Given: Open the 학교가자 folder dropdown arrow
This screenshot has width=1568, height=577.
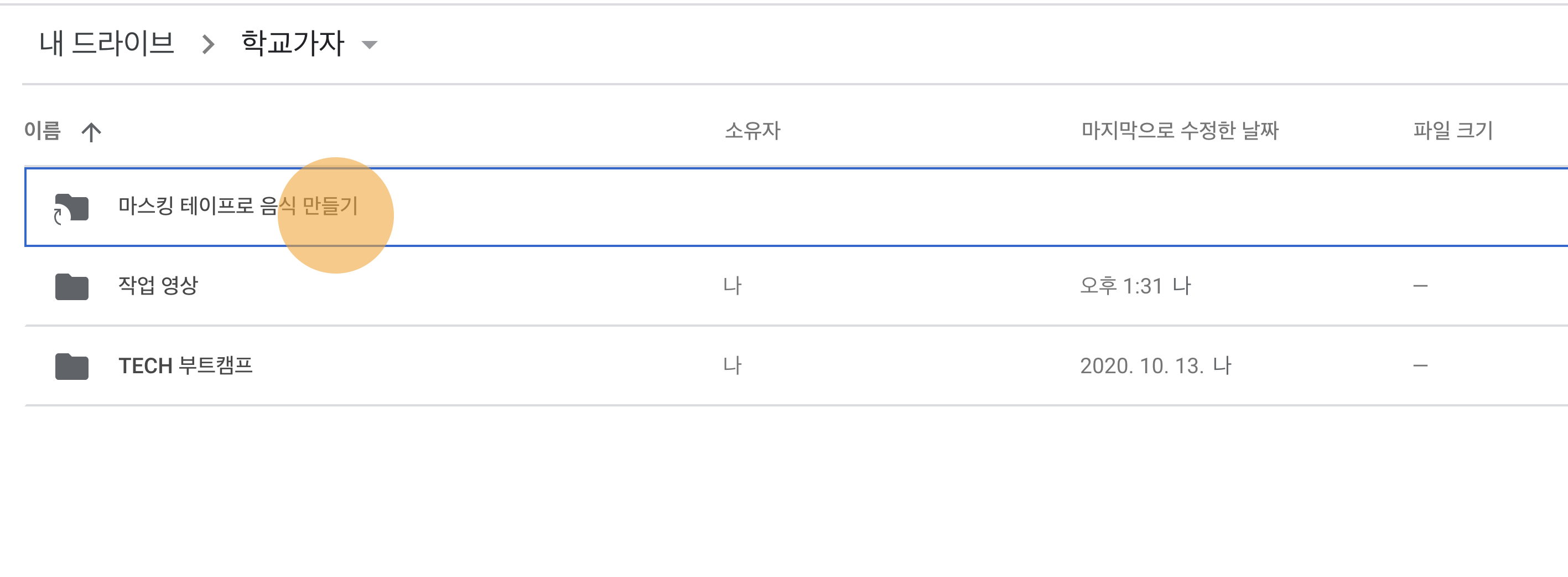Looking at the screenshot, I should coord(370,44).
